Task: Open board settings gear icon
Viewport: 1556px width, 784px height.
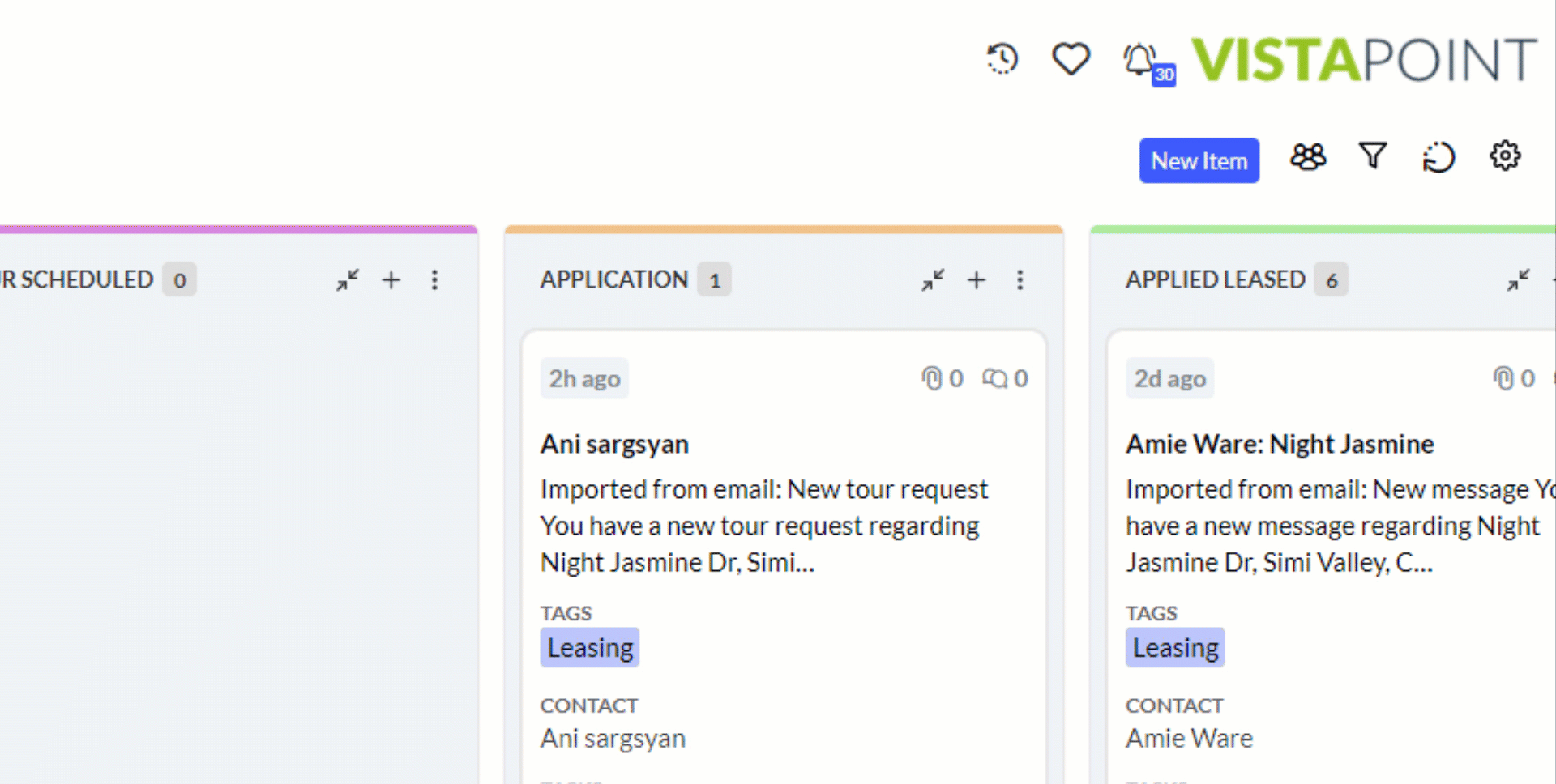Action: point(1505,156)
